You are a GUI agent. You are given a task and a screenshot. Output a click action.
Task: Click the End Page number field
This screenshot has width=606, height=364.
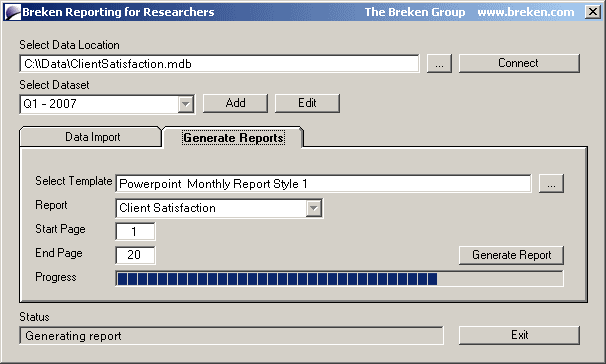[135, 255]
